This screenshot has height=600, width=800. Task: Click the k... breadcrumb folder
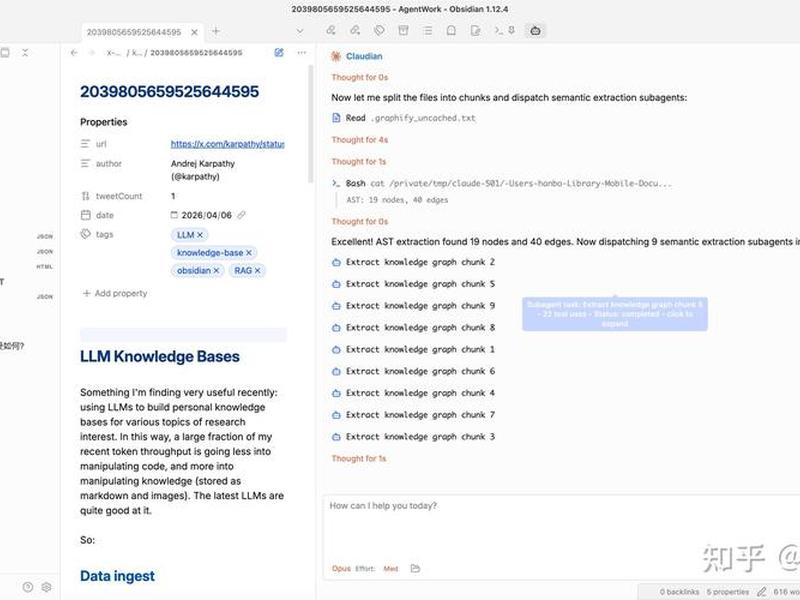point(136,53)
